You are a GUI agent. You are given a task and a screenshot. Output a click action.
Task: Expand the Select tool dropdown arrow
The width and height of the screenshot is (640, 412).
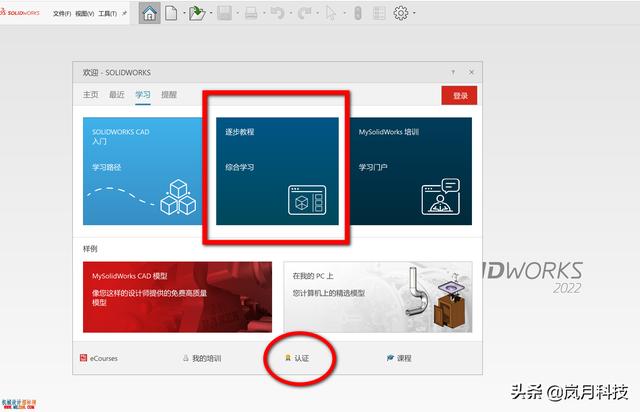(x=344, y=13)
